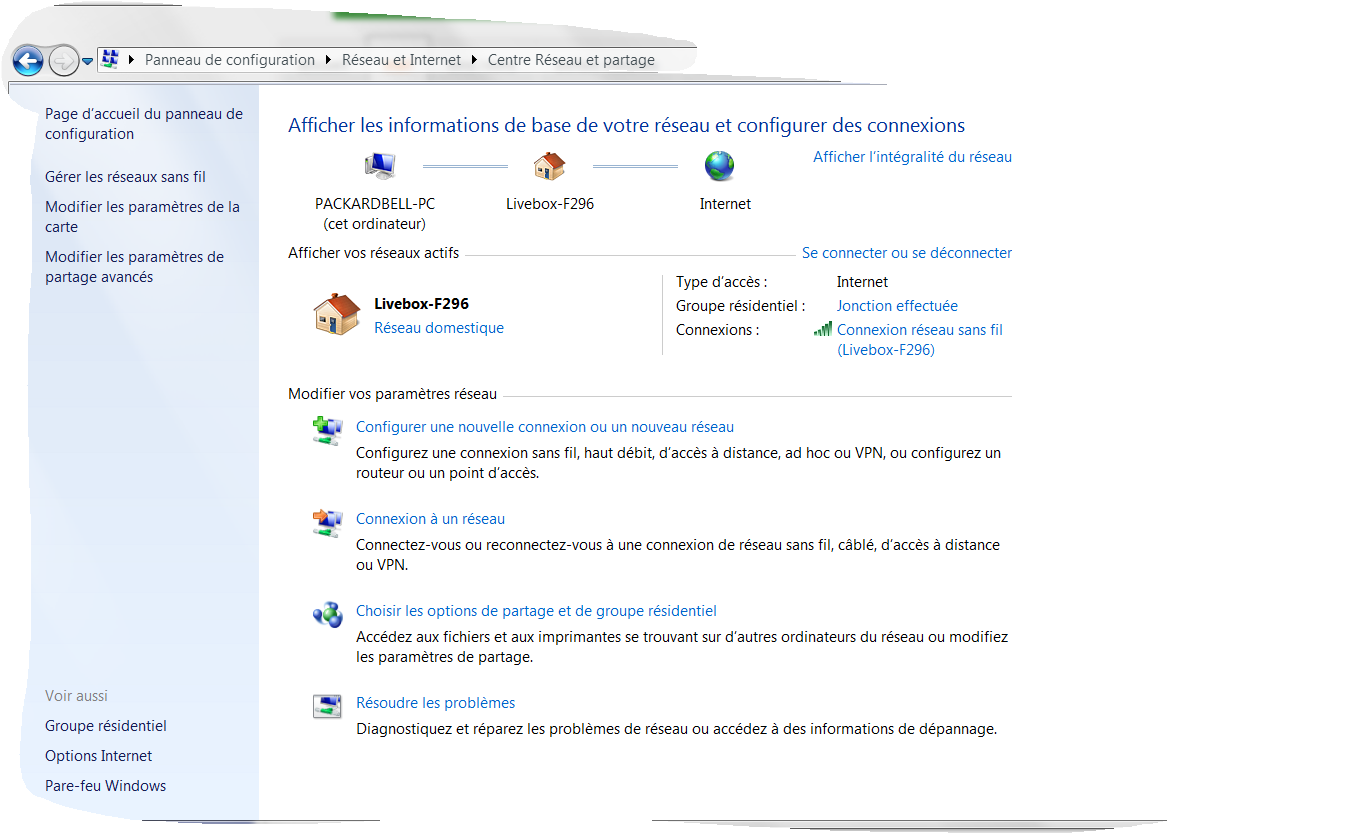Screen dimensions: 1345x834
Task: Select Centre Réseau et partage breadcrumb item
Action: pos(571,60)
